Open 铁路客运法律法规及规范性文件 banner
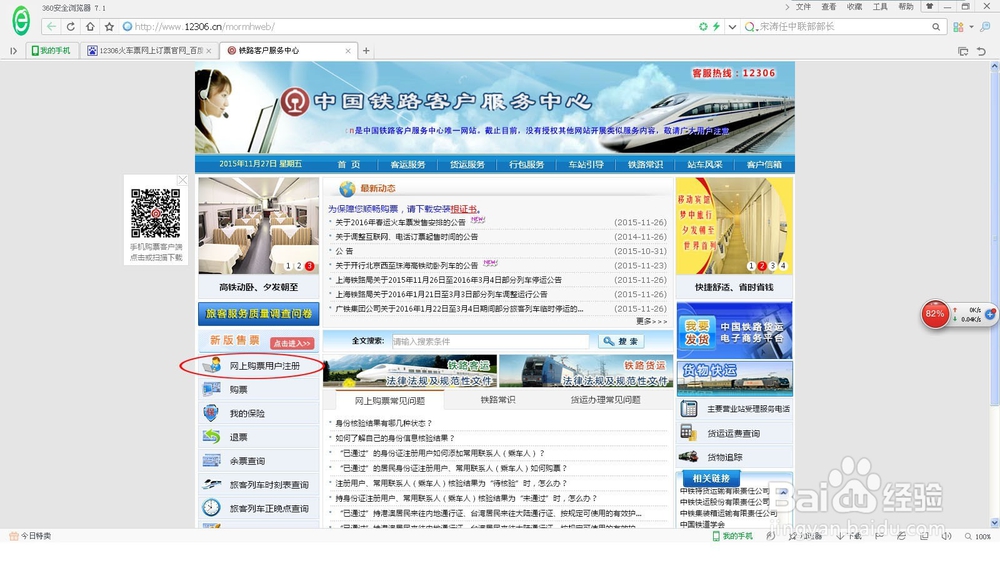 click(410, 371)
